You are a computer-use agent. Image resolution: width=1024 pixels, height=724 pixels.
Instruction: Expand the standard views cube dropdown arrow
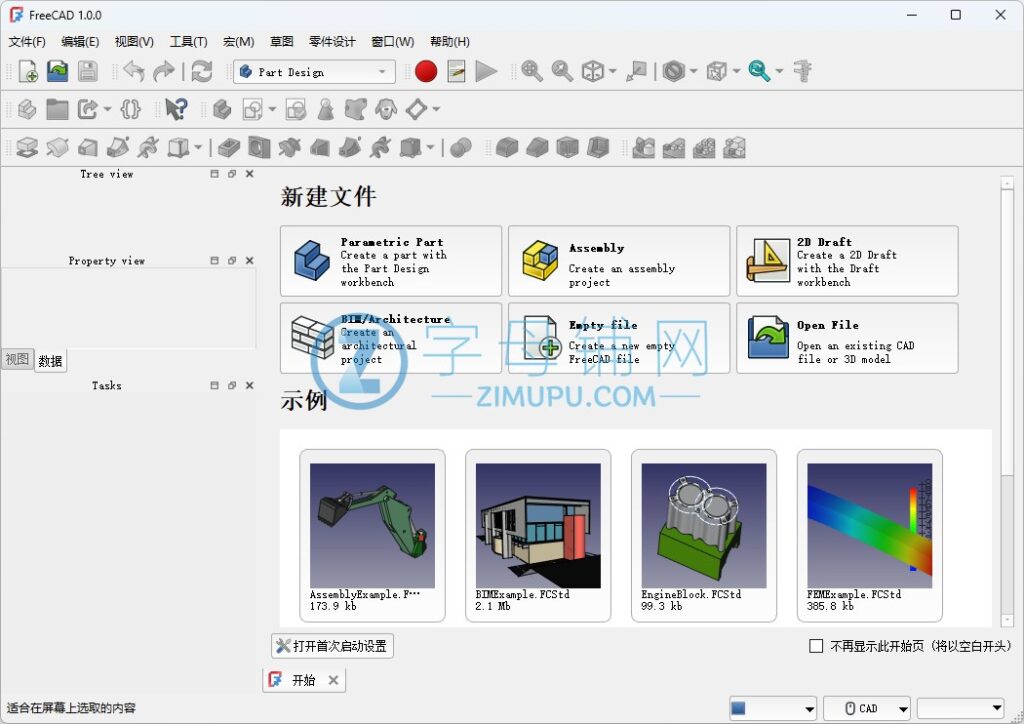click(x=613, y=71)
